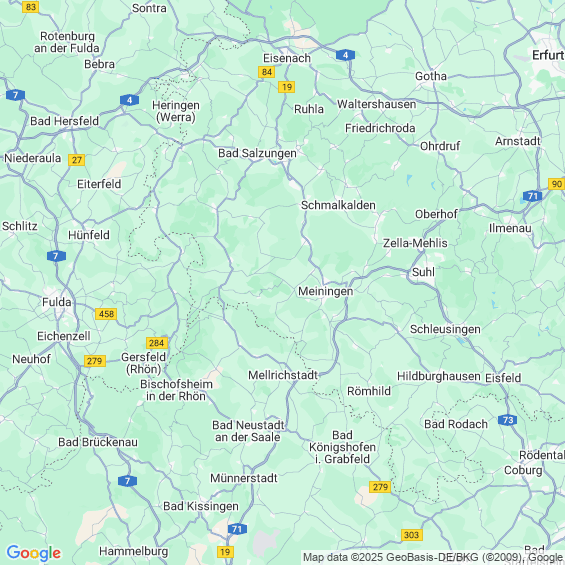Click the Suhl city label
565x565 pixels.
click(x=423, y=272)
